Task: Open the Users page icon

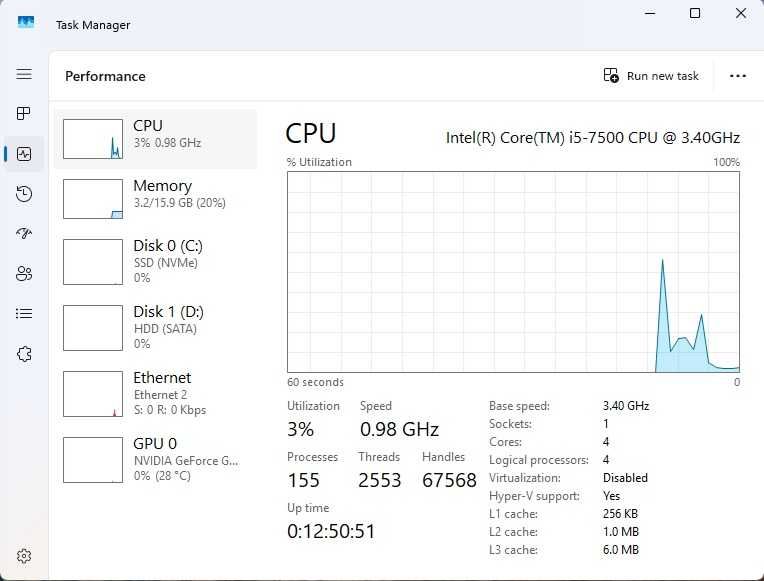Action: pyautogui.click(x=24, y=274)
